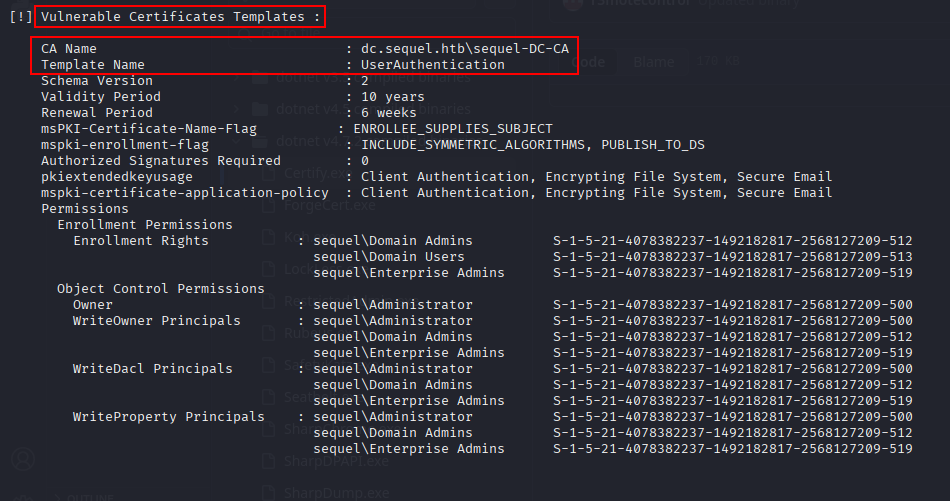Open ForgeCert.exe in background file list
This screenshot has height=501, width=950.
click(330, 205)
